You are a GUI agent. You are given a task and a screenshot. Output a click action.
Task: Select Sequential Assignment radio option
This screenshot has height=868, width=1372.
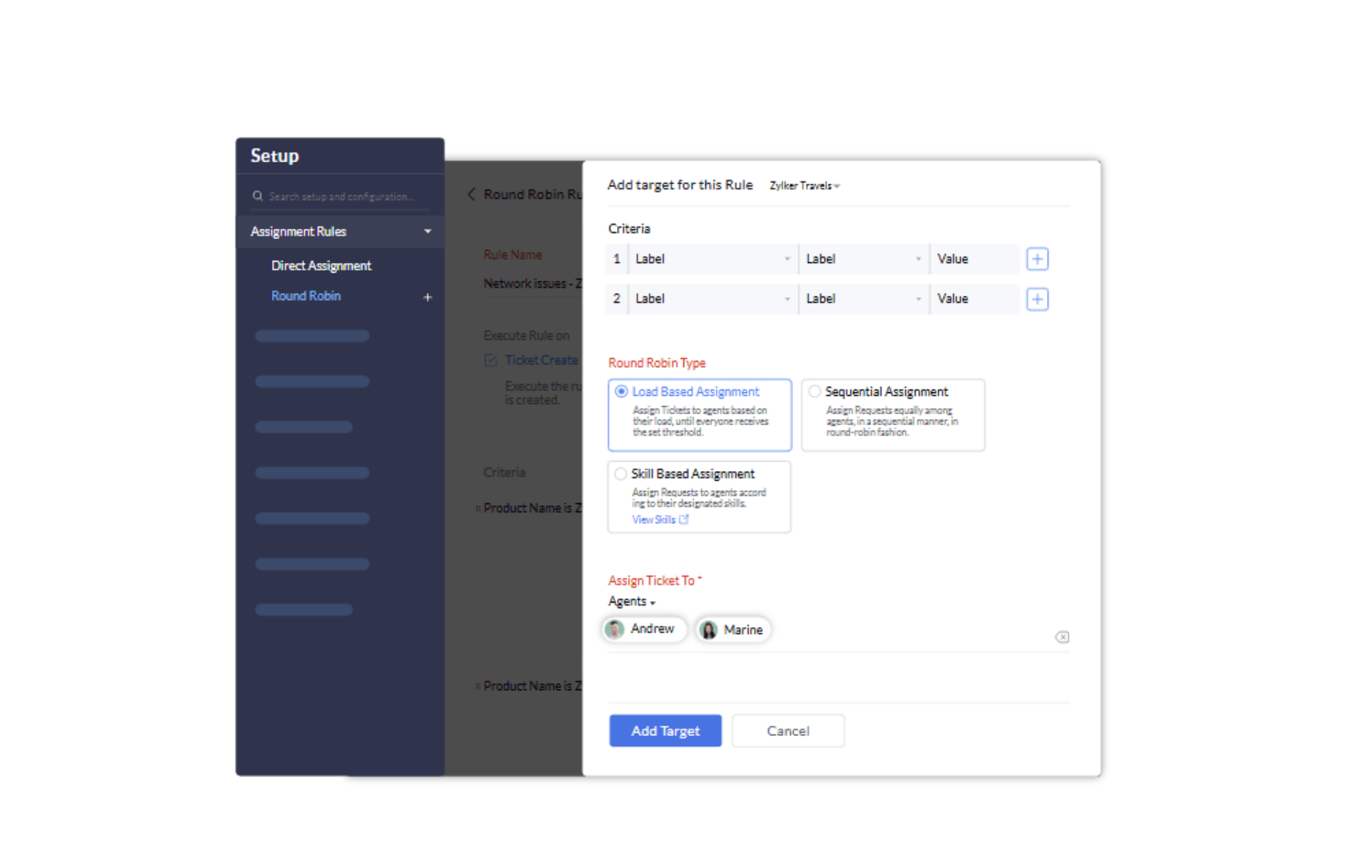coord(815,392)
